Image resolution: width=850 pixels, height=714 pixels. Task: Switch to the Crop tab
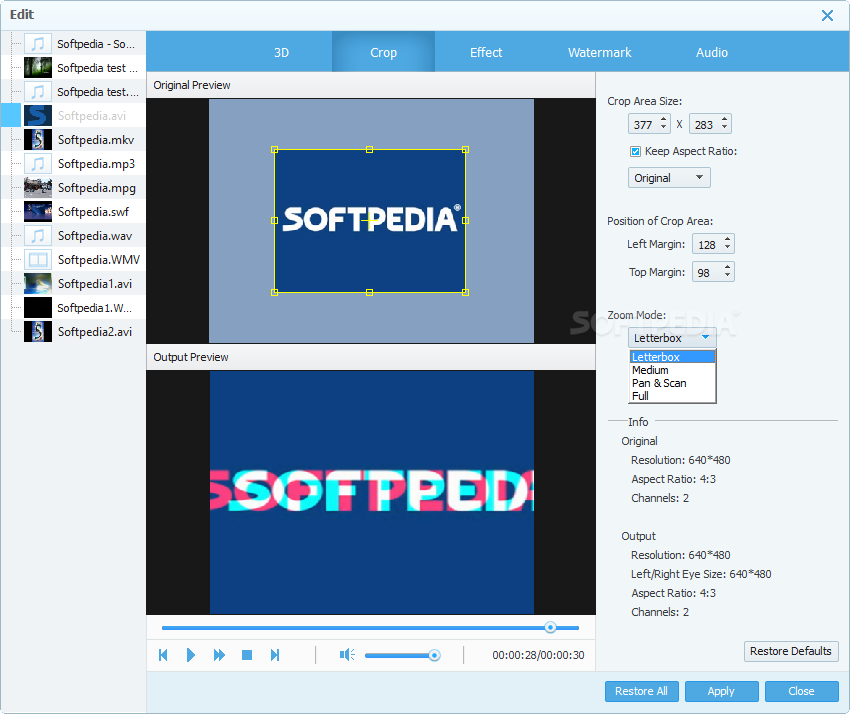383,52
